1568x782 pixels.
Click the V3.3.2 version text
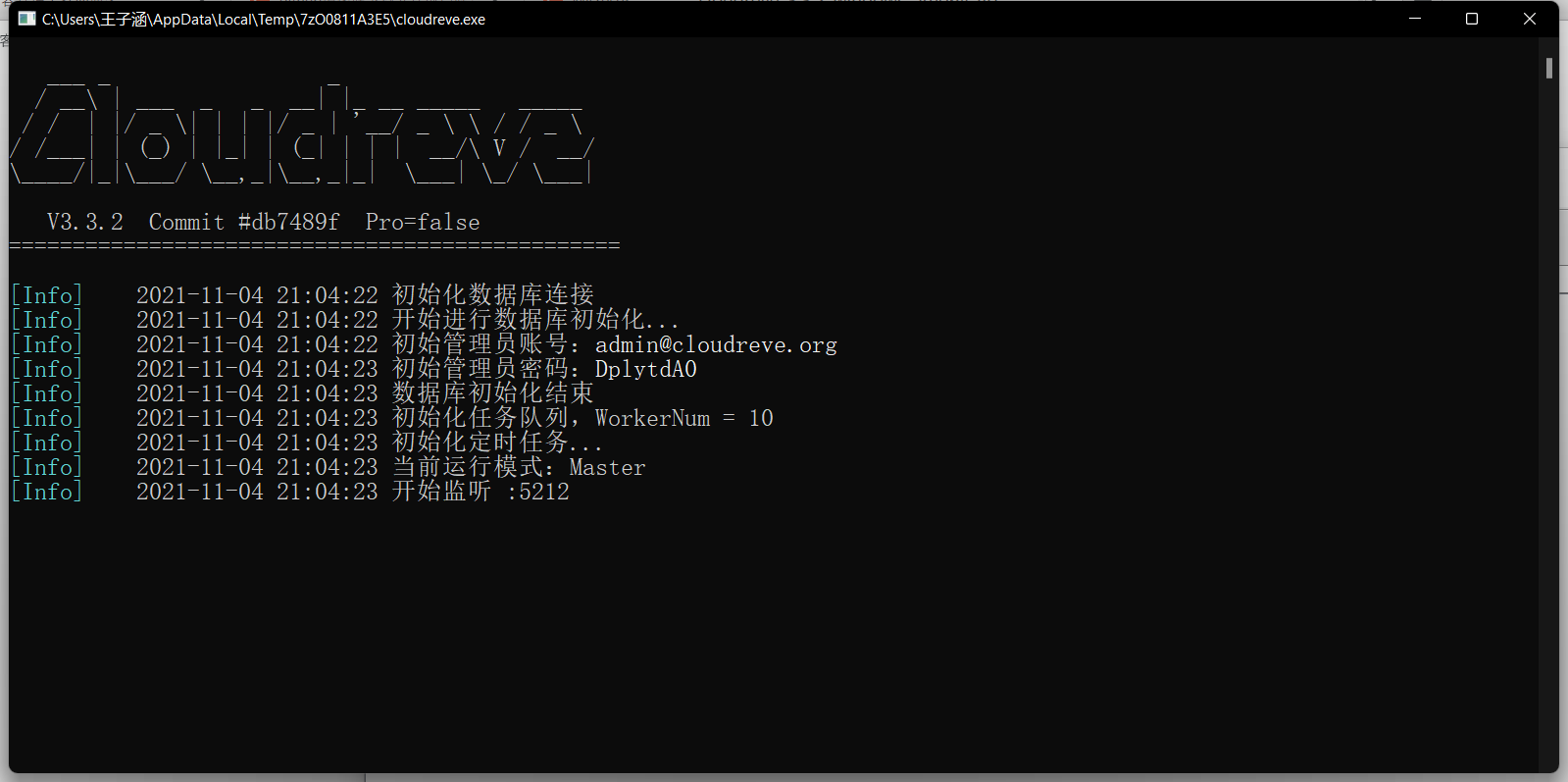pyautogui.click(x=85, y=222)
